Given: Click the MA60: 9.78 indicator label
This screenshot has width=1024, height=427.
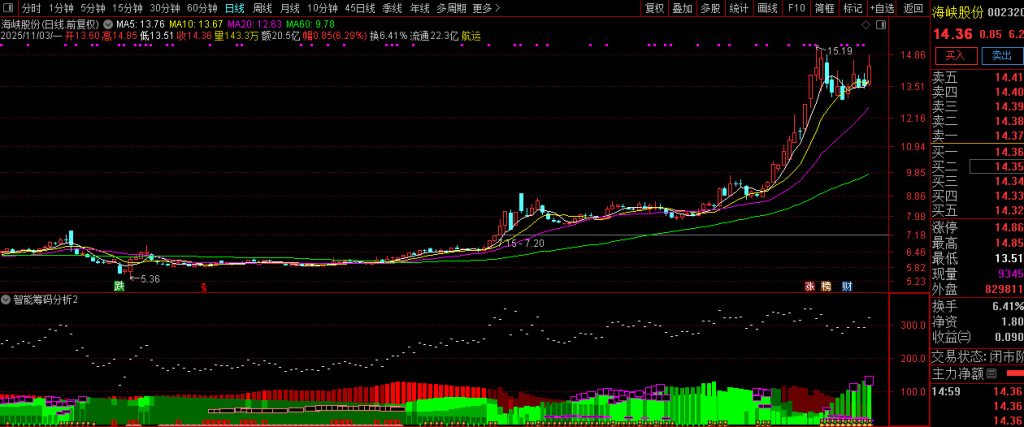Looking at the screenshot, I should [x=310, y=25].
